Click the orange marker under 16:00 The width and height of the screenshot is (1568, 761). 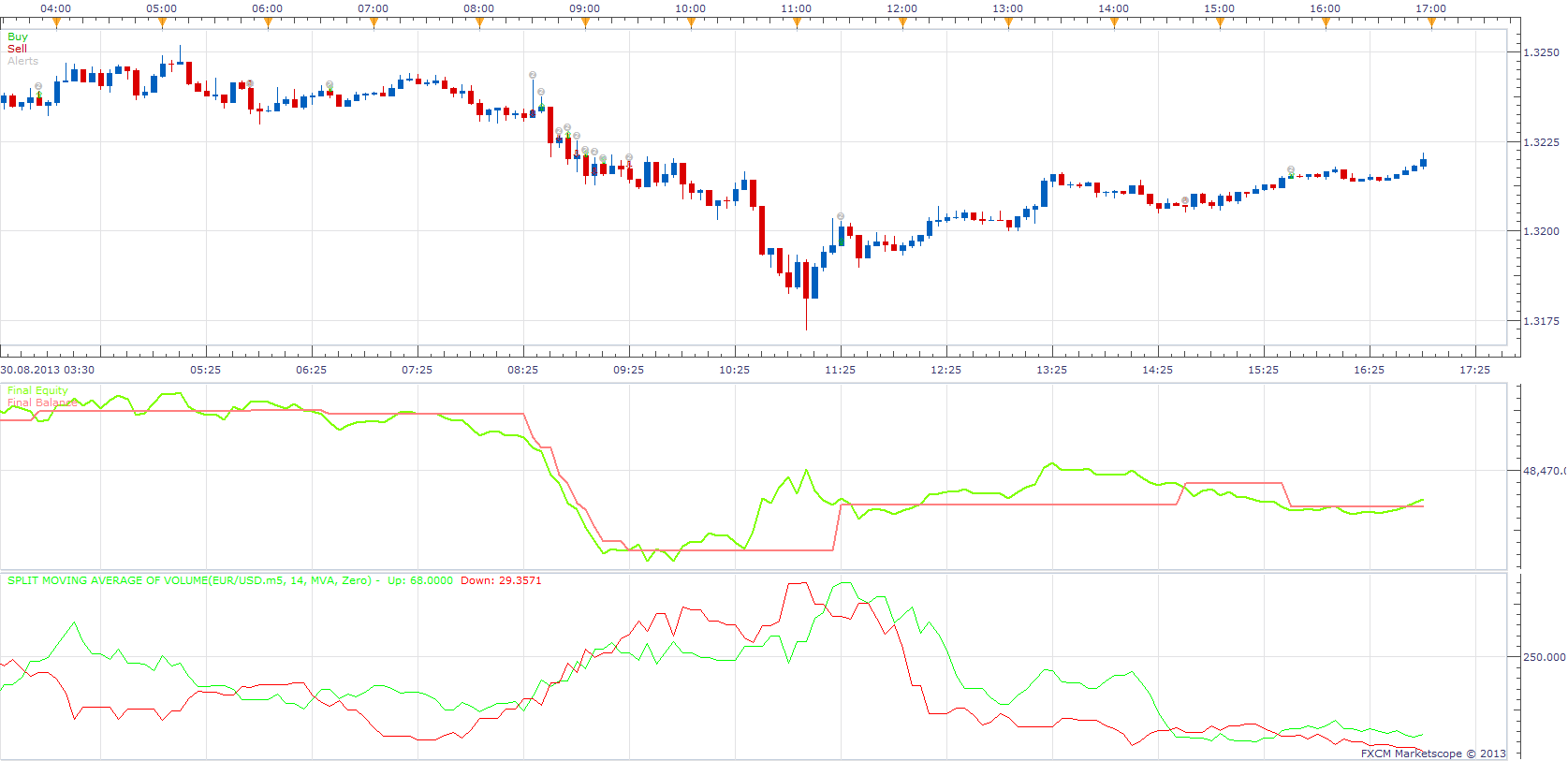(x=1326, y=23)
